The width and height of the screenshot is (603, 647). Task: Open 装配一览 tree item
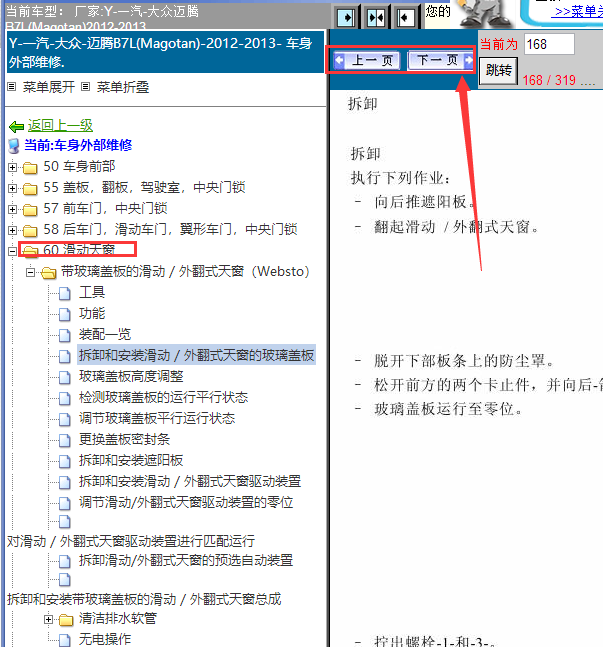105,334
